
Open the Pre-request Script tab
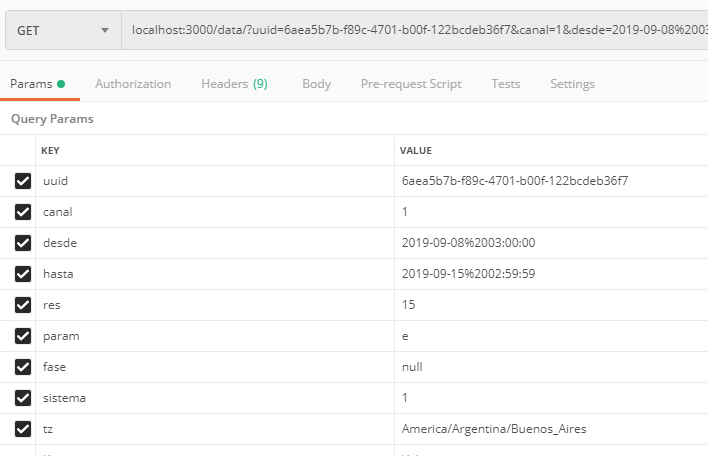tap(411, 84)
